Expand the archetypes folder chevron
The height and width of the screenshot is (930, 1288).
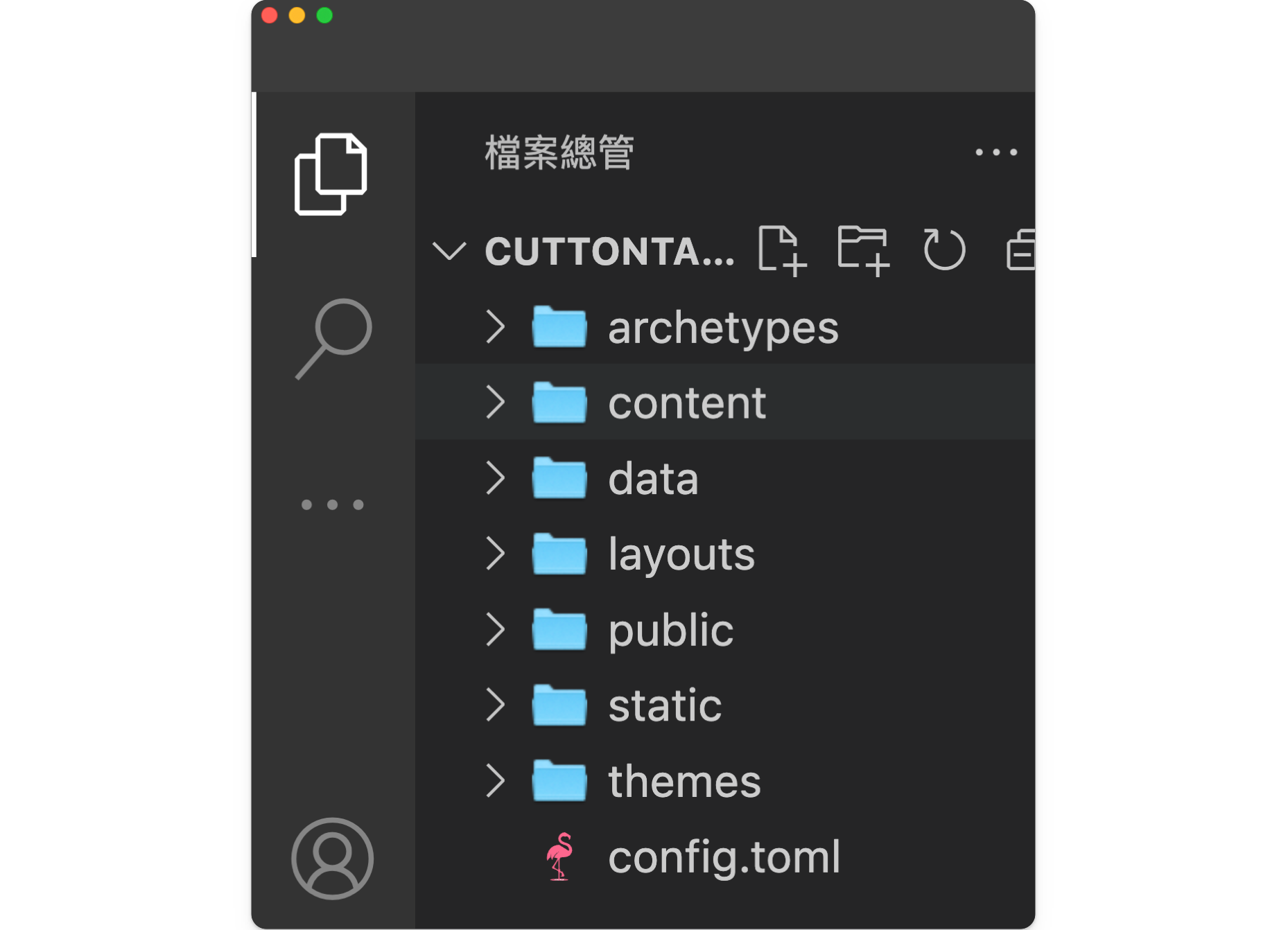(495, 327)
